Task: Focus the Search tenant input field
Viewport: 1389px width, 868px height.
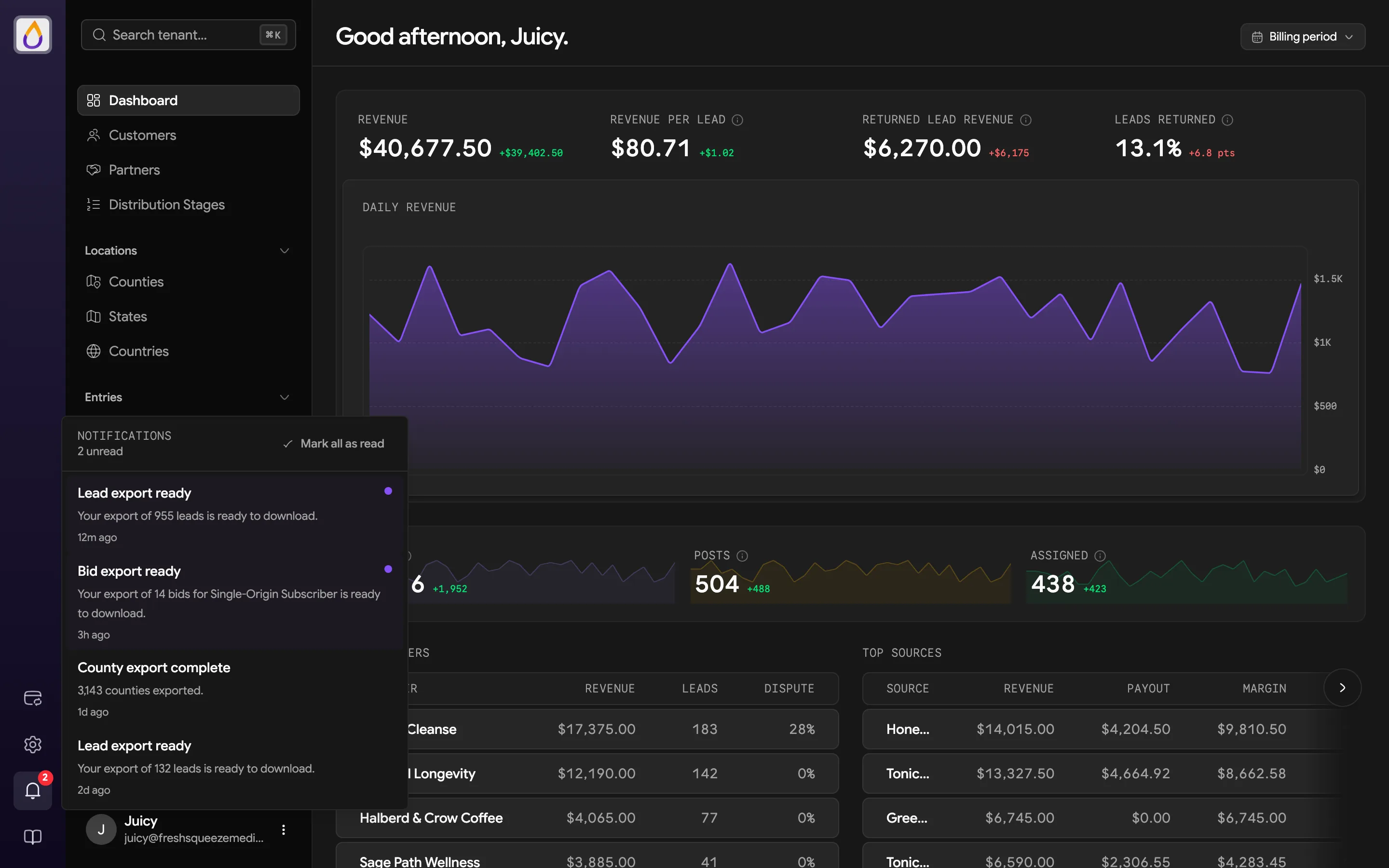Action: pos(188,35)
